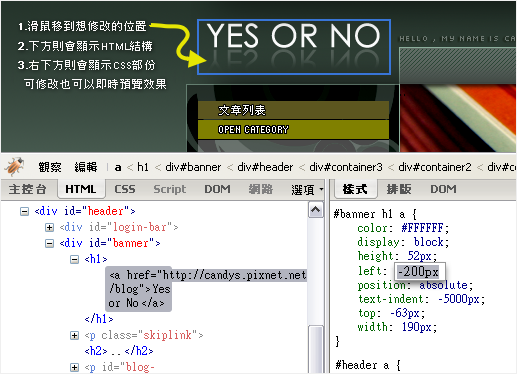
Task: Click the color value #FFFFFF
Action: pos(422,228)
